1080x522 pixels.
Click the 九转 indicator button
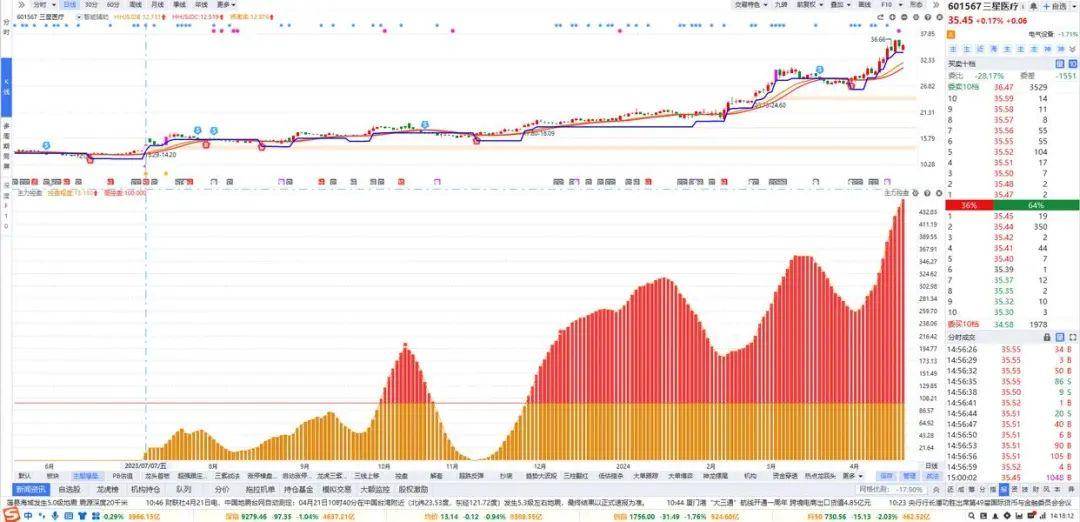(x=780, y=5)
